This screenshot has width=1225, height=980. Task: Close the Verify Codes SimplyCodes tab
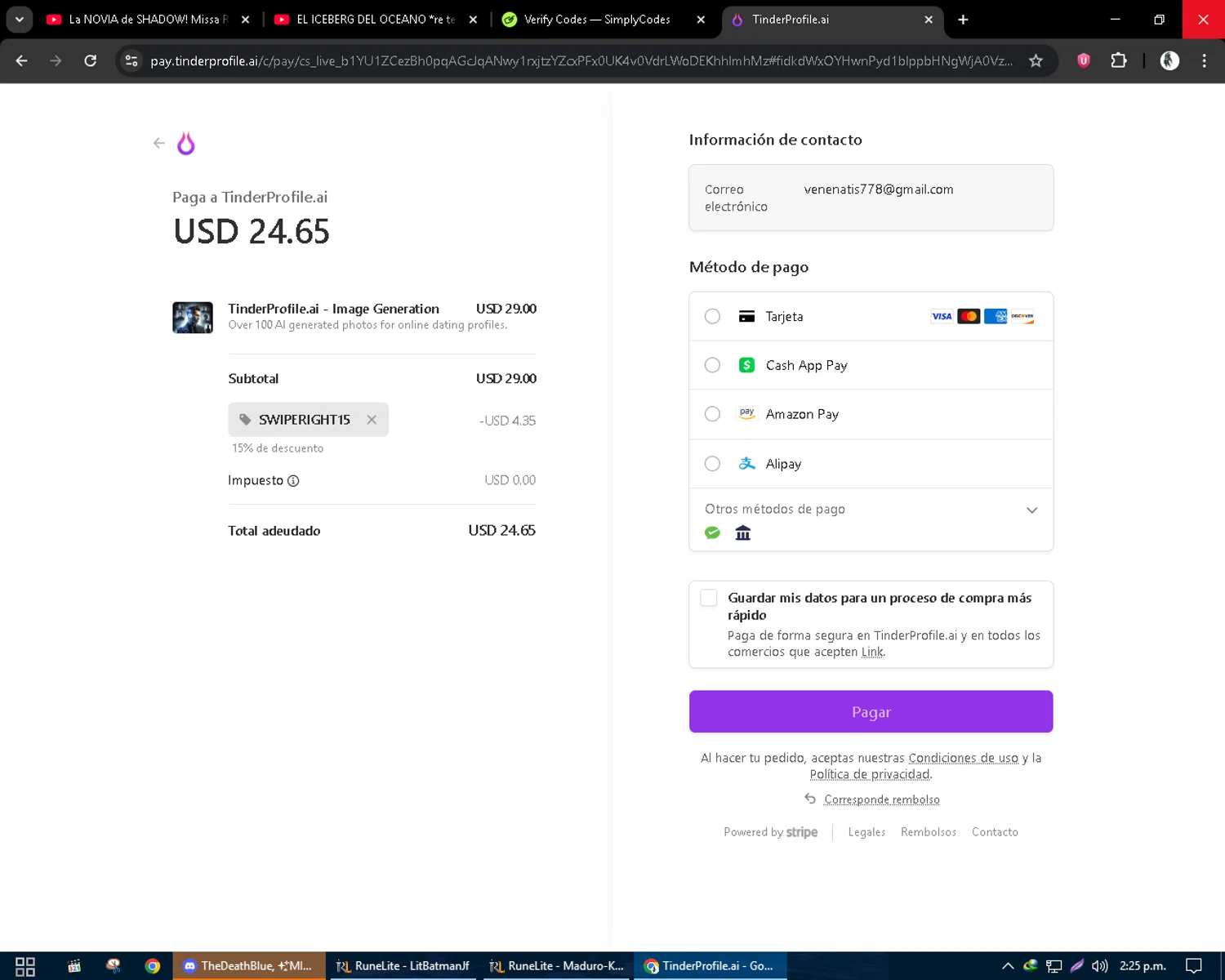pos(701,20)
